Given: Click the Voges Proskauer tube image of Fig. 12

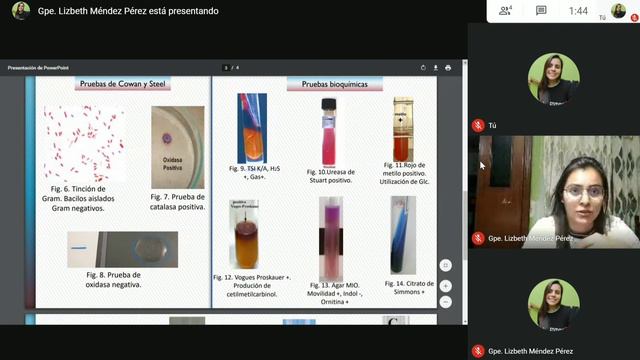Looking at the screenshot, I should pos(244,234).
